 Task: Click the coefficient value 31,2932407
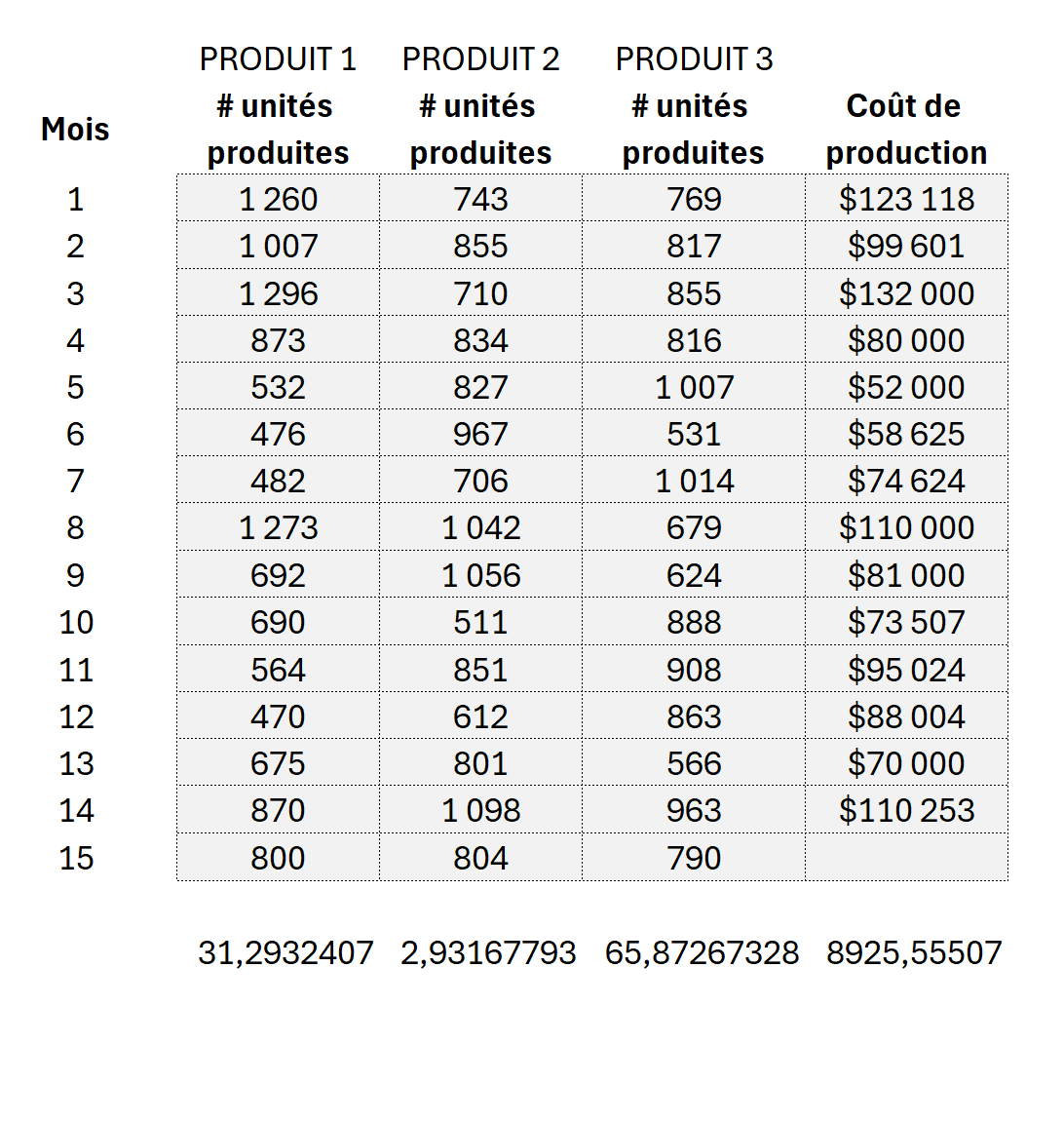pos(285,952)
